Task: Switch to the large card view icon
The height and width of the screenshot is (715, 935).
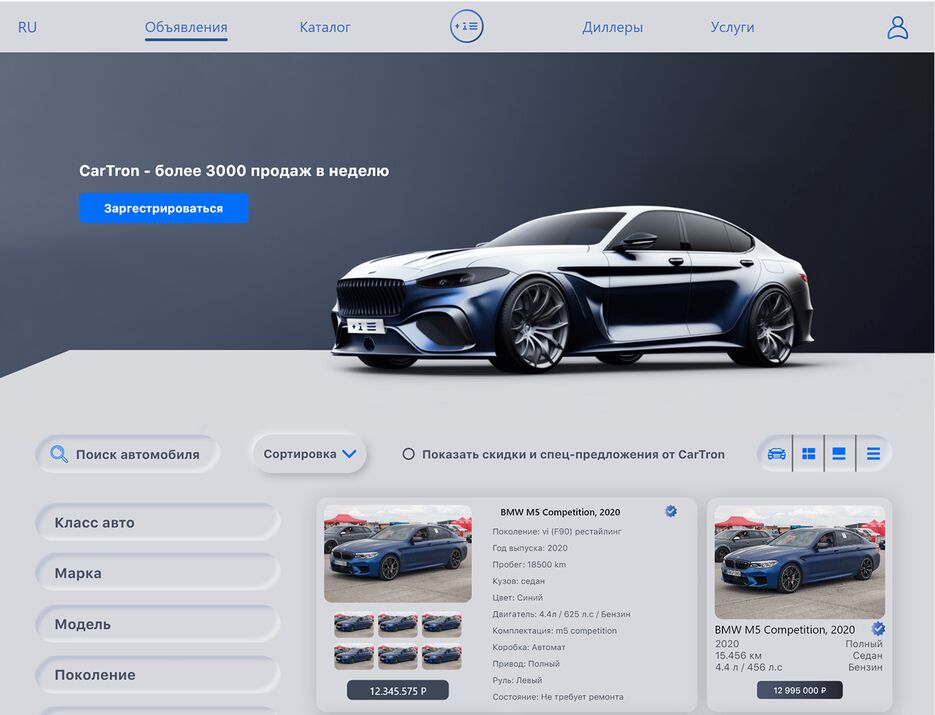Action: coord(839,454)
